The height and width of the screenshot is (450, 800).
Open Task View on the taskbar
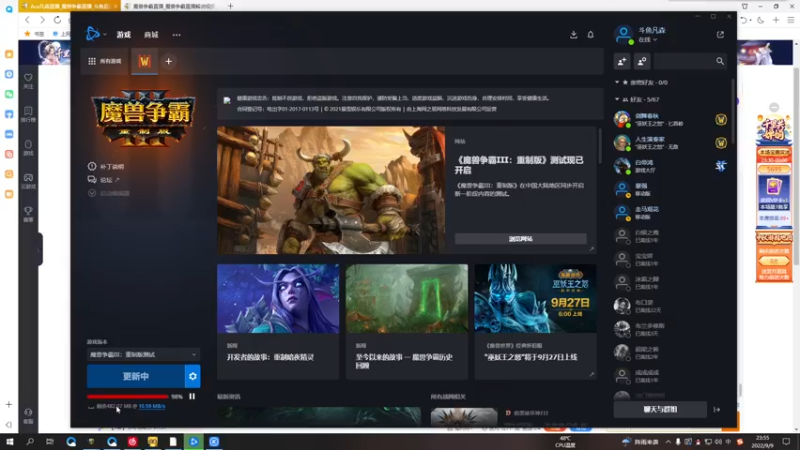[50, 442]
